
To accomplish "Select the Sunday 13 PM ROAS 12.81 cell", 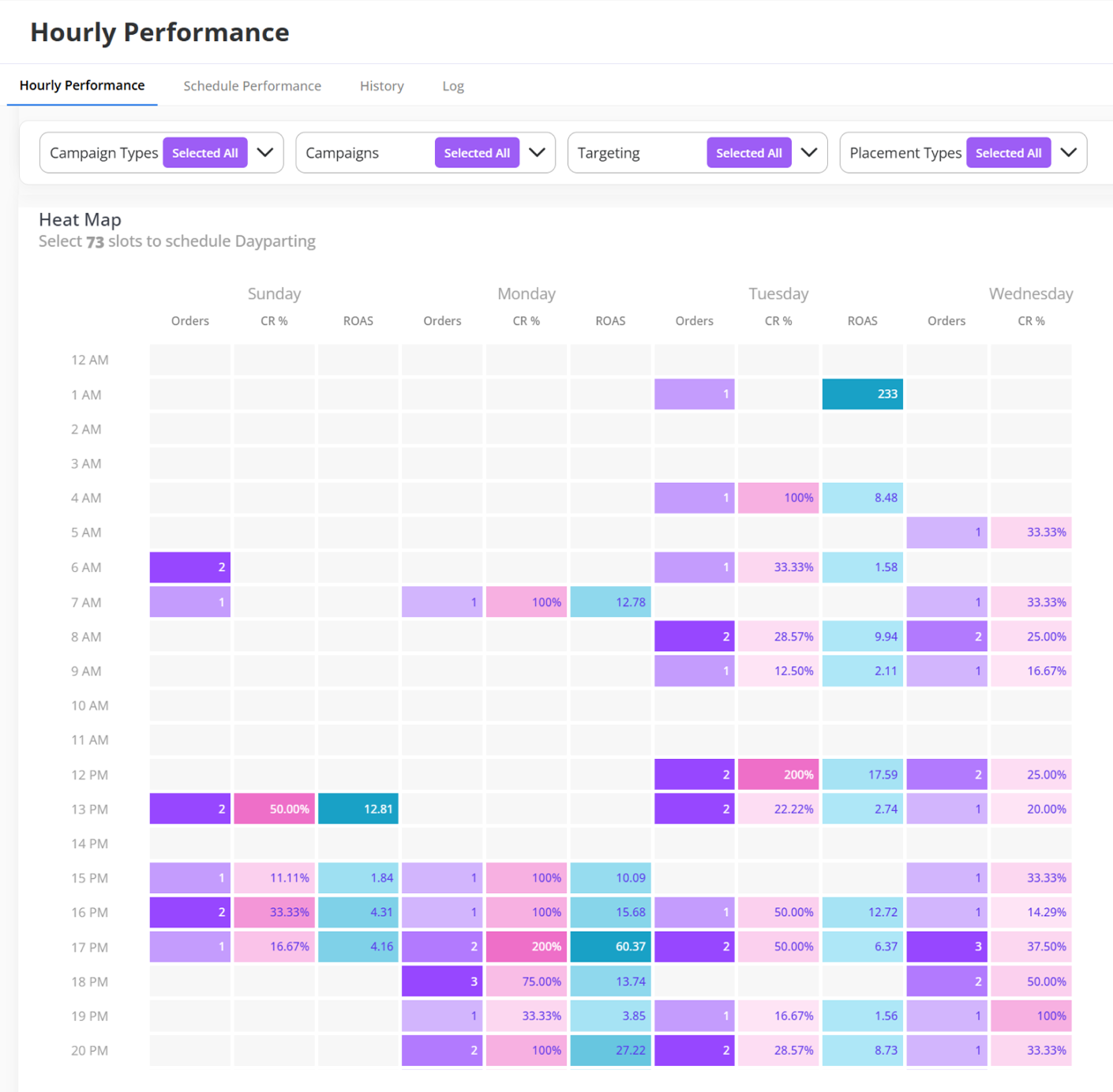I will (x=358, y=809).
